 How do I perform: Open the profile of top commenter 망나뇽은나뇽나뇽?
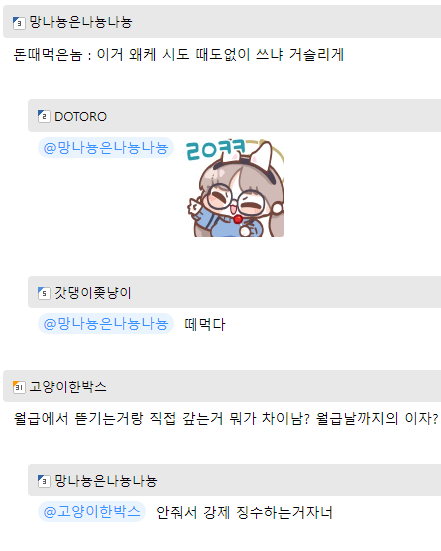(80, 22)
